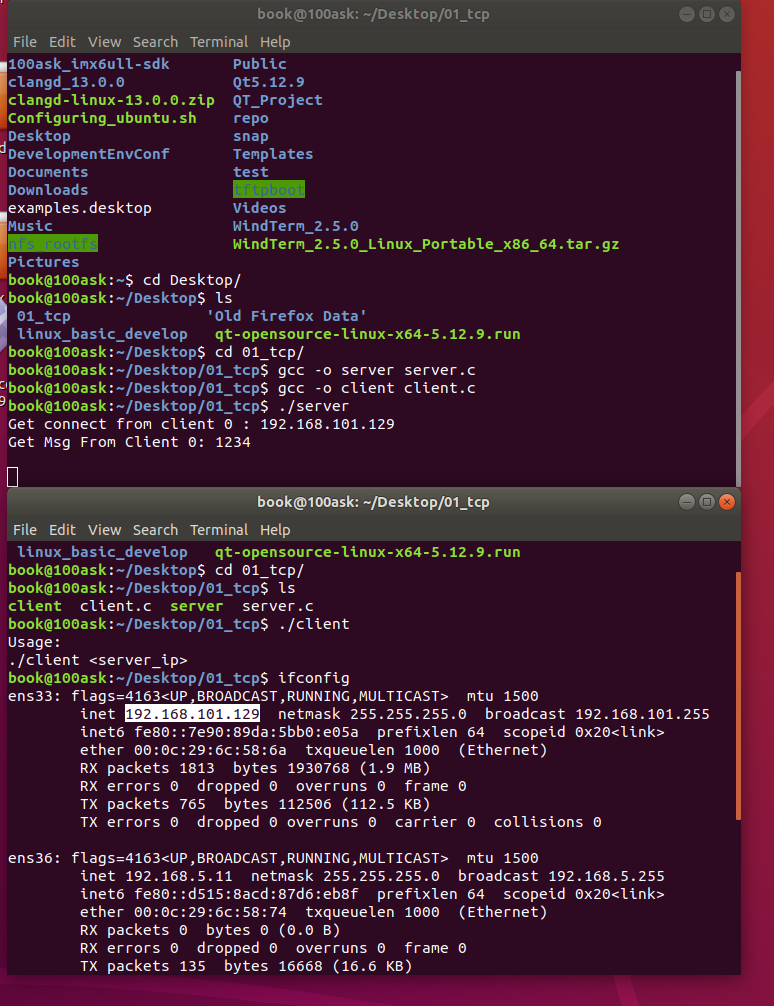This screenshot has width=774, height=1006.
Task: Click './client <server_ip>' usage line
Action: pos(98,660)
